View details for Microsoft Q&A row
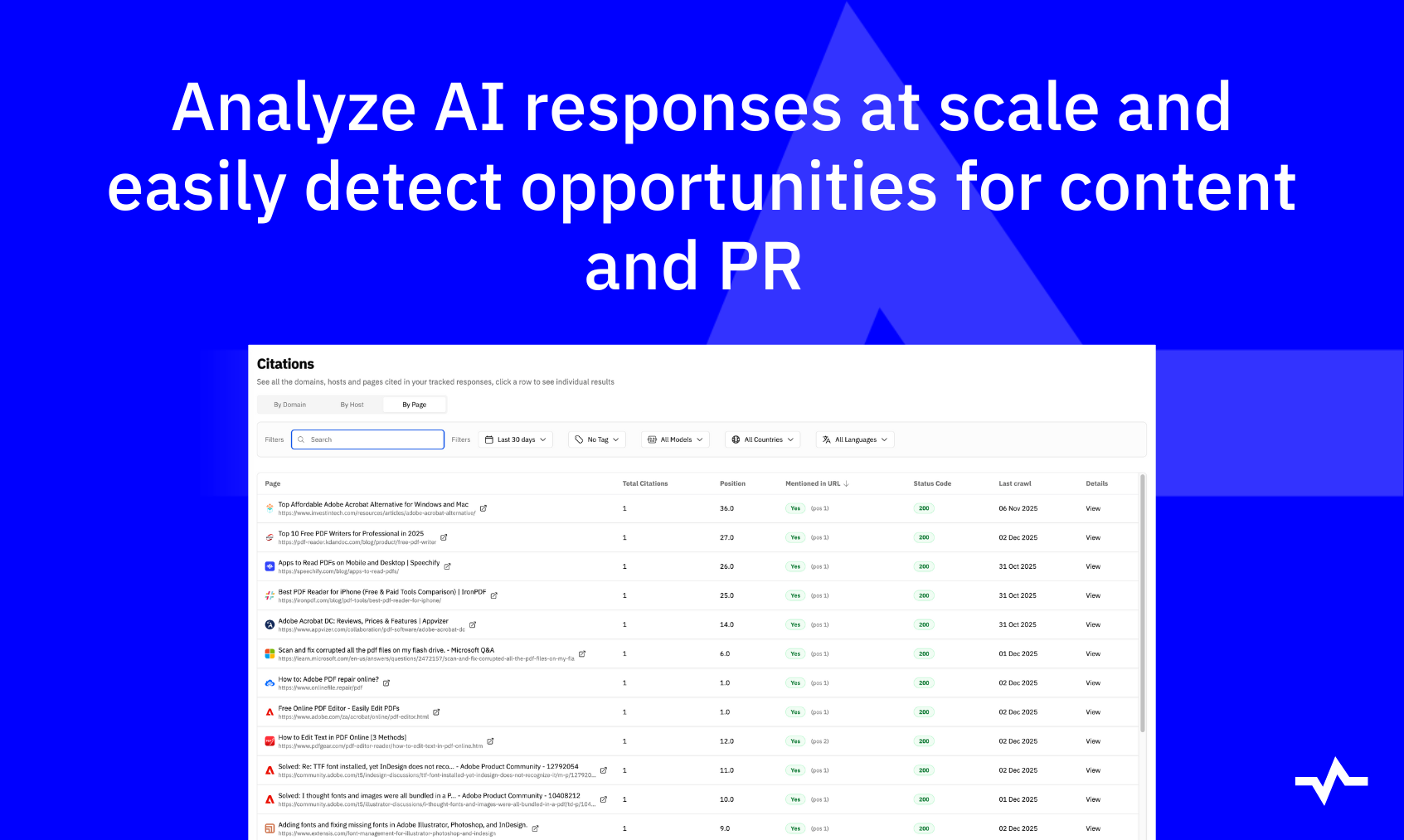This screenshot has height=840, width=1404. click(1093, 653)
